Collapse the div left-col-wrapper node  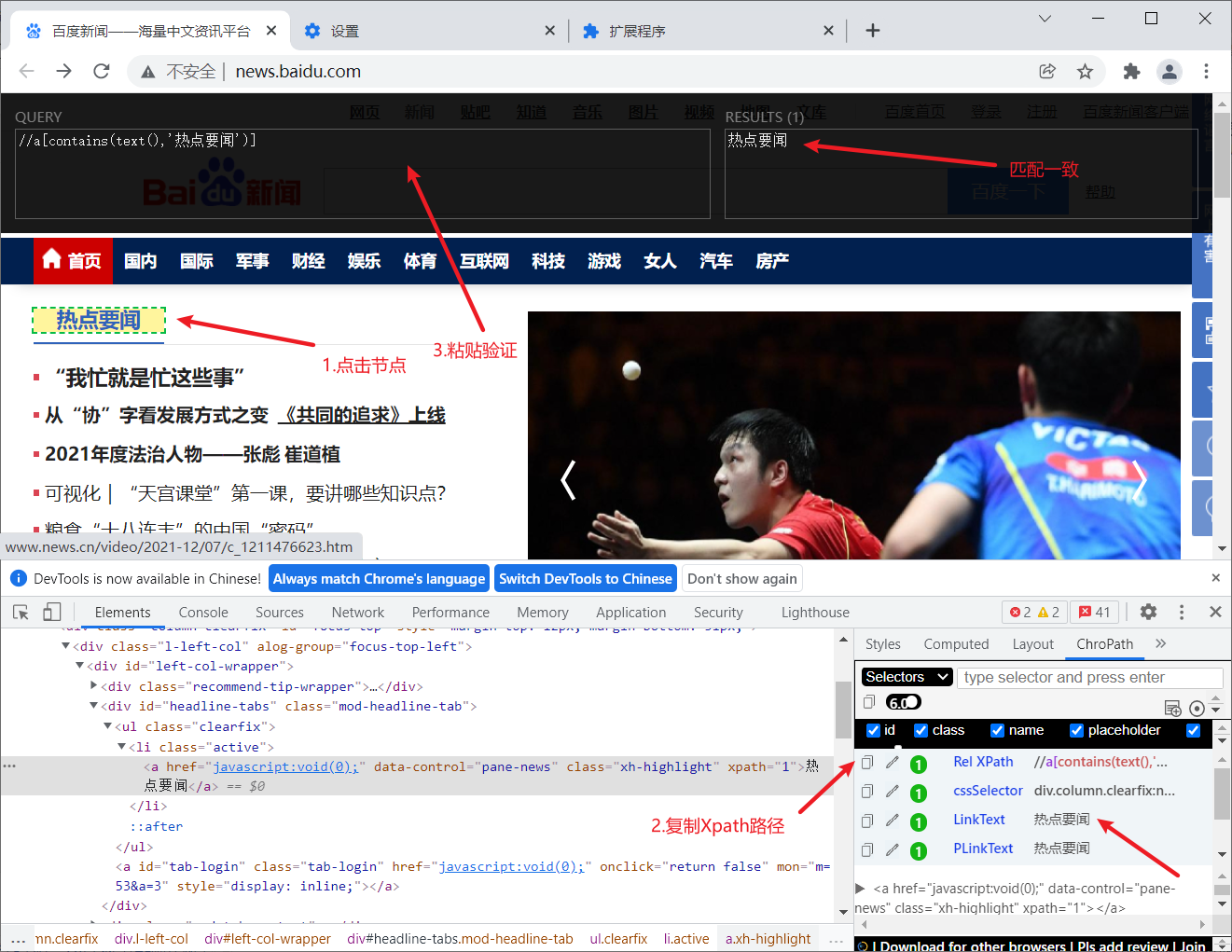pos(79,666)
